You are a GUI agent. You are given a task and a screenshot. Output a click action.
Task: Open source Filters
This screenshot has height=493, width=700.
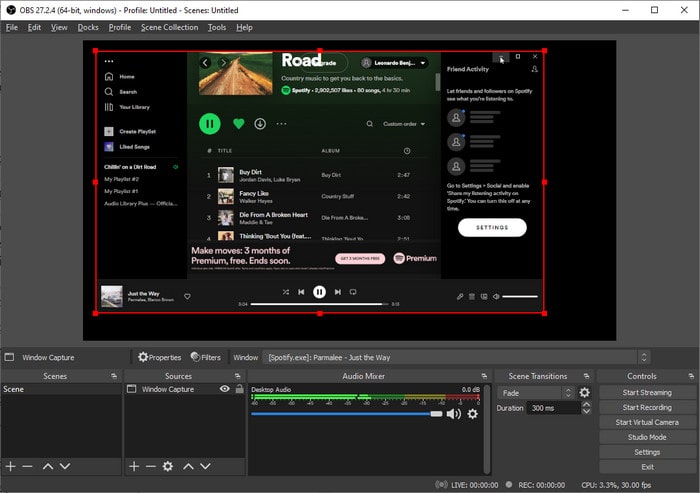point(206,357)
